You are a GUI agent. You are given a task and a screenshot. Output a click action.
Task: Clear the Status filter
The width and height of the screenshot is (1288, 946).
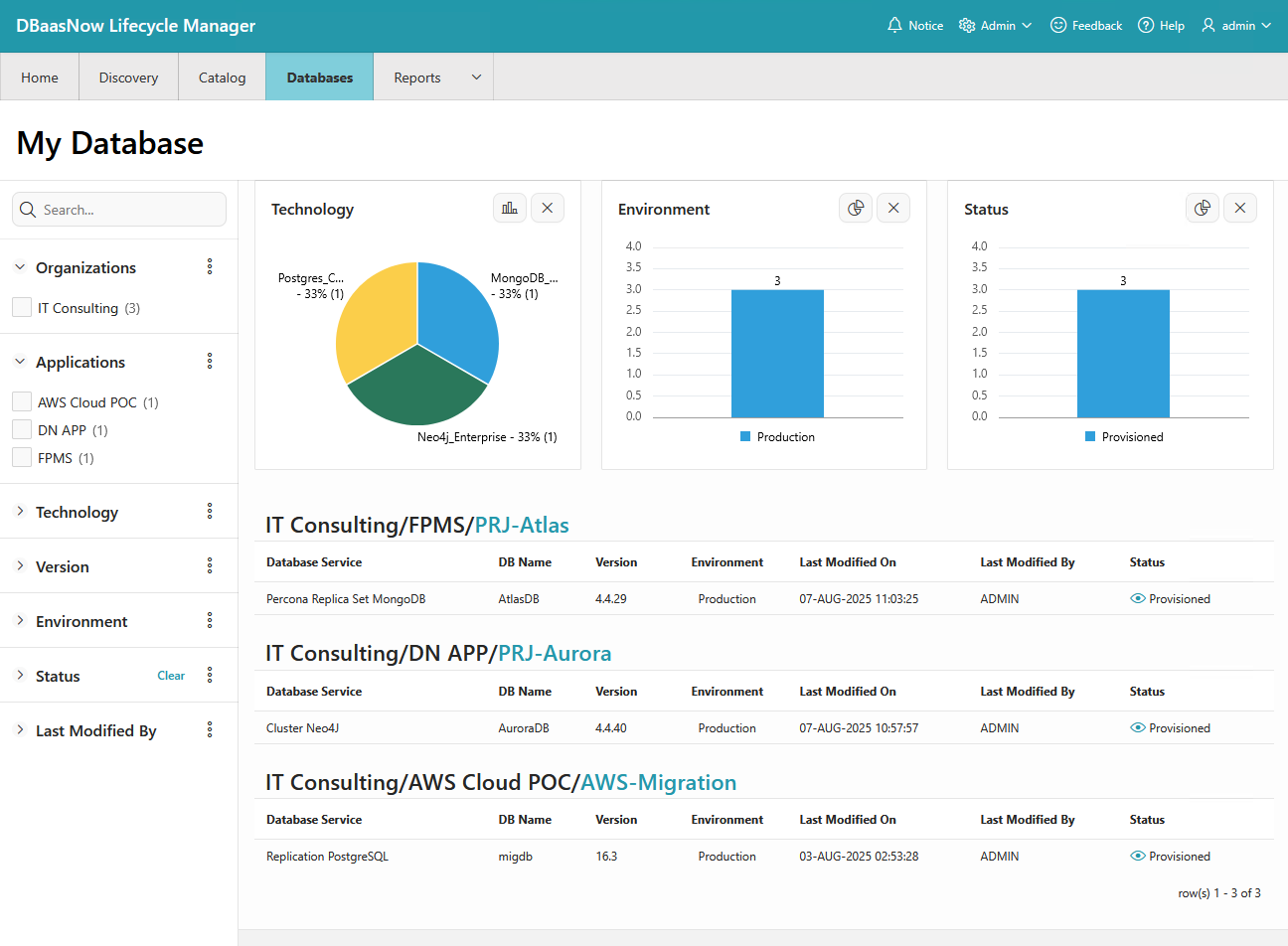pos(171,676)
